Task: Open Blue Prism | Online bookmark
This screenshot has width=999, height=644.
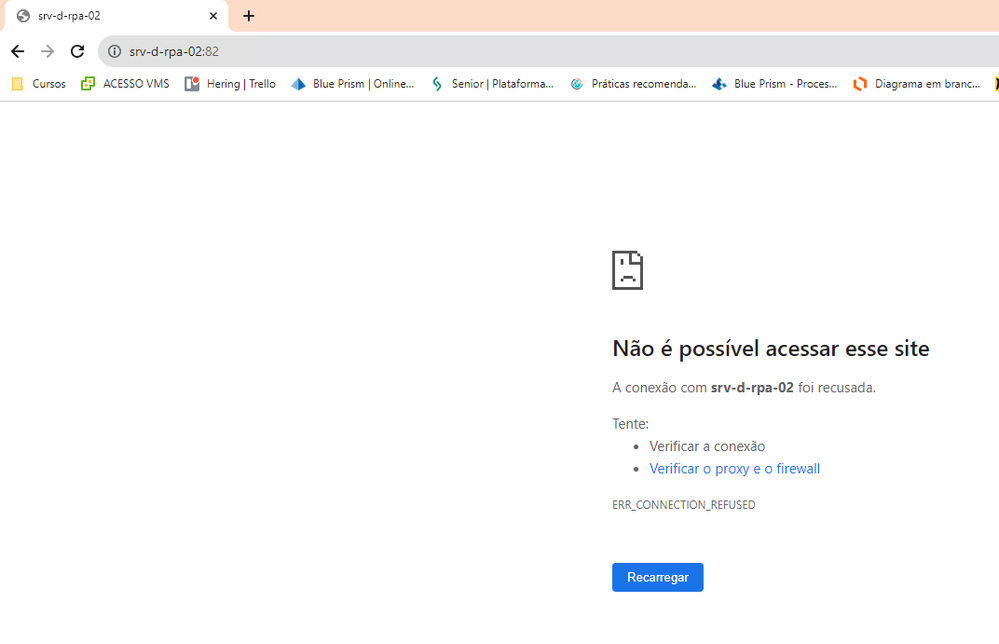Action: (x=352, y=84)
